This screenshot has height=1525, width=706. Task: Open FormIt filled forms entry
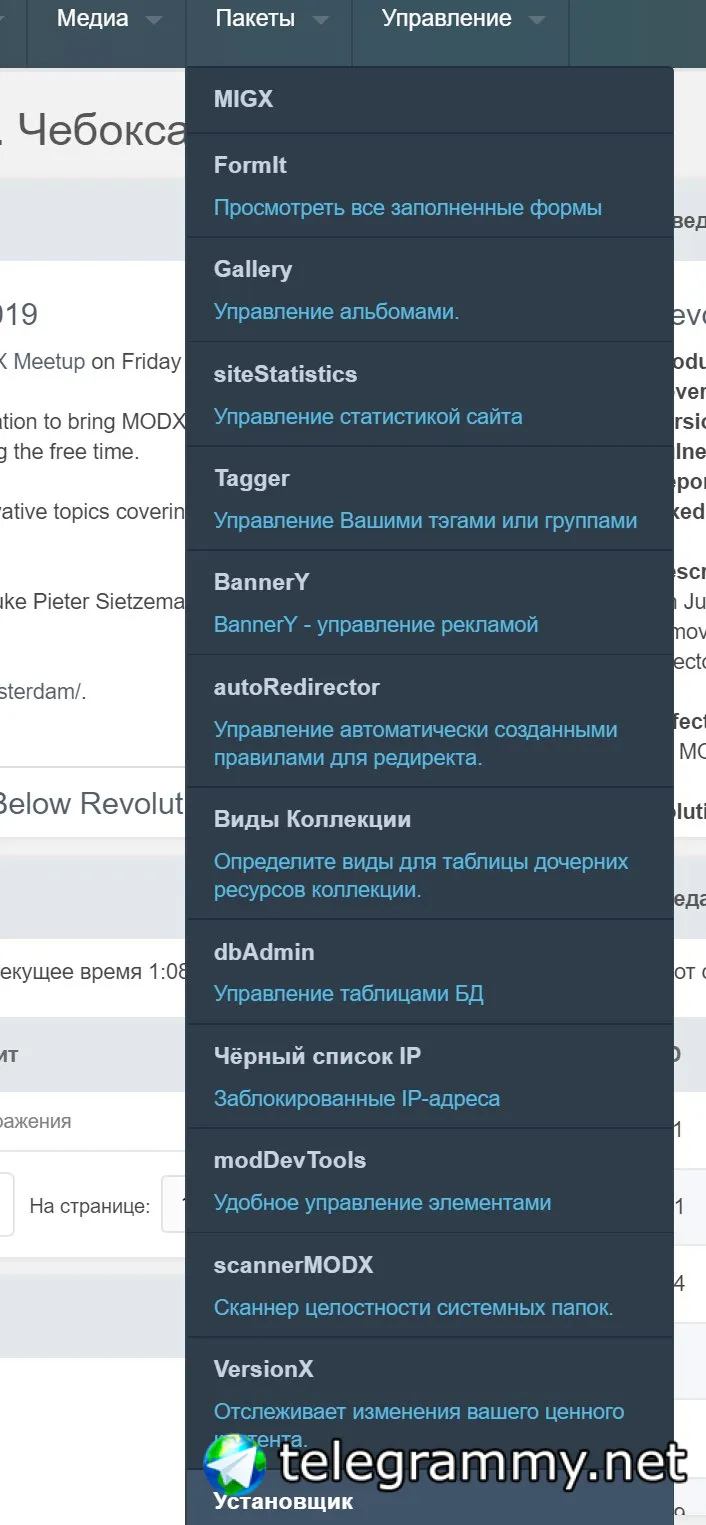click(x=429, y=186)
